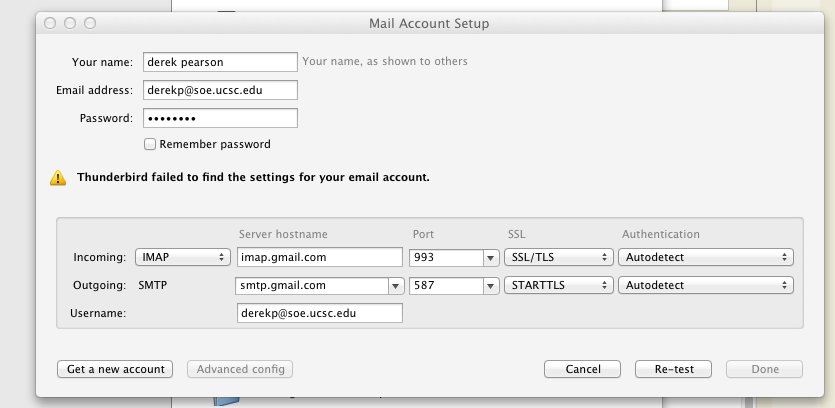Focus the Your name text field

click(220, 62)
